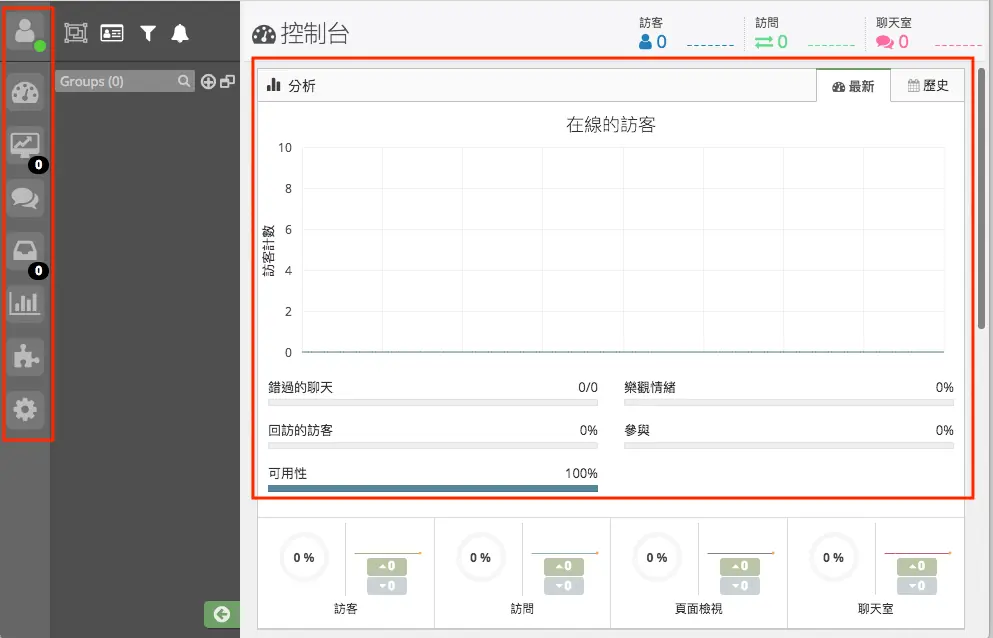Click the 0 % circle in 頁面檢視 card
993x638 pixels.
click(x=657, y=558)
